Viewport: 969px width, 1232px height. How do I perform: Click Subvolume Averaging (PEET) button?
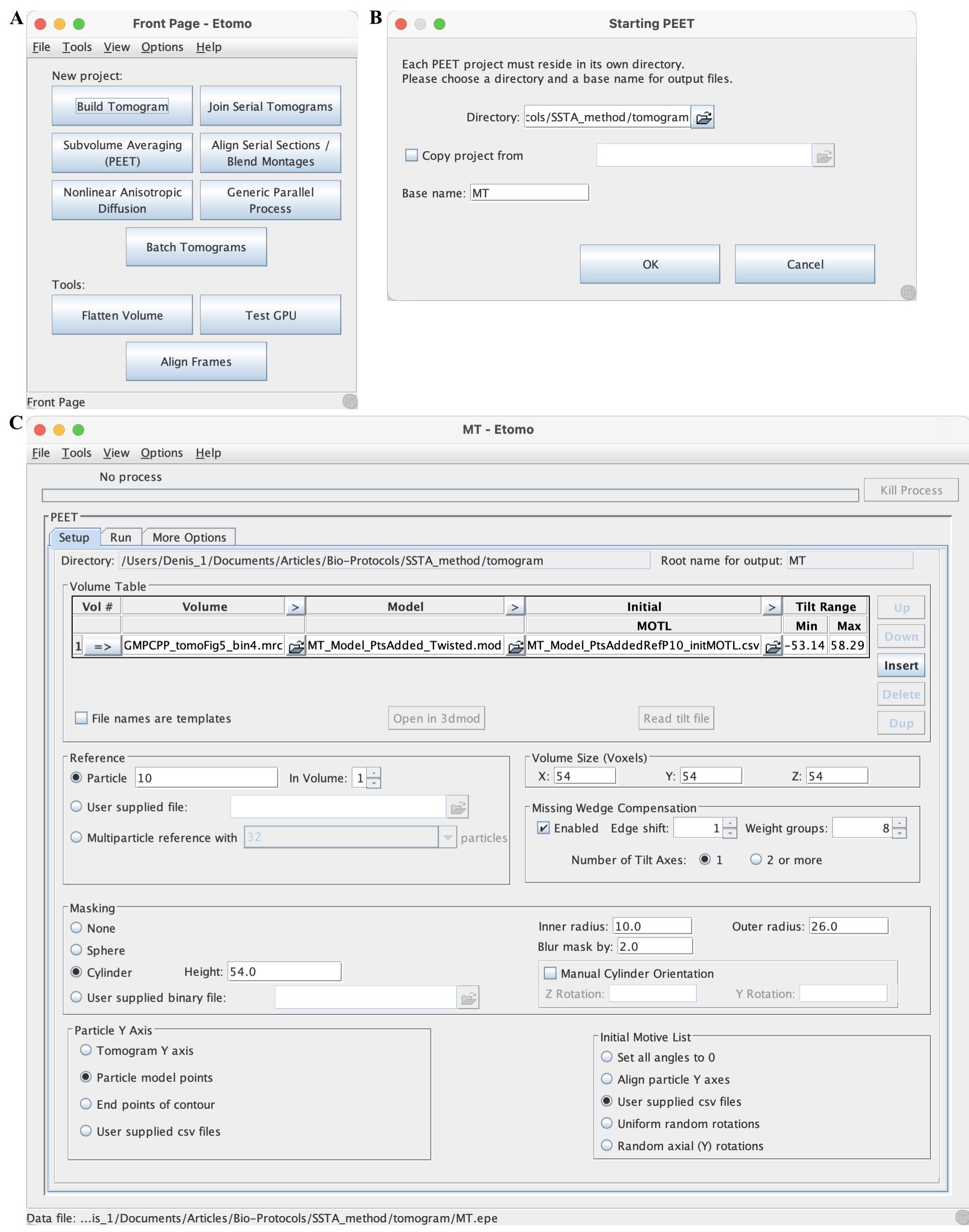(x=123, y=153)
